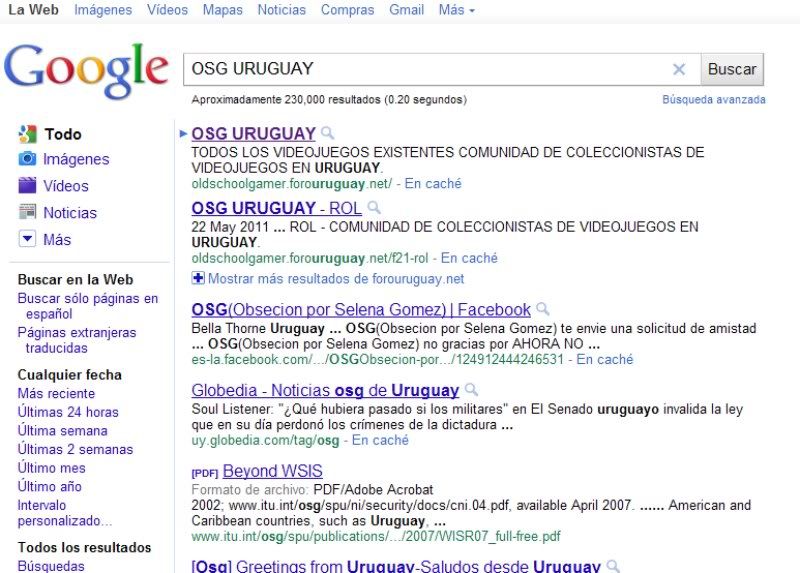Open En caché for first result
Viewport: 800px width, 573px height.
[433, 184]
